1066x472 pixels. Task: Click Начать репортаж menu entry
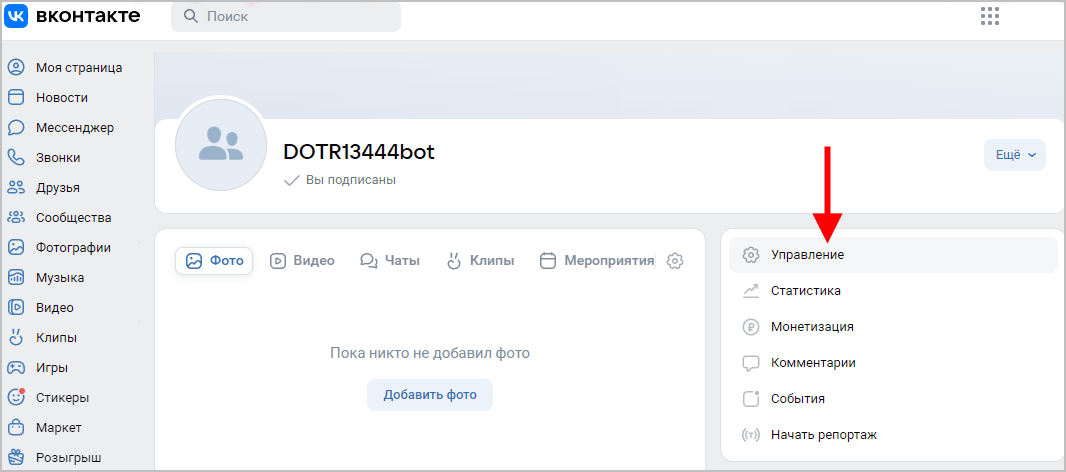(893, 435)
